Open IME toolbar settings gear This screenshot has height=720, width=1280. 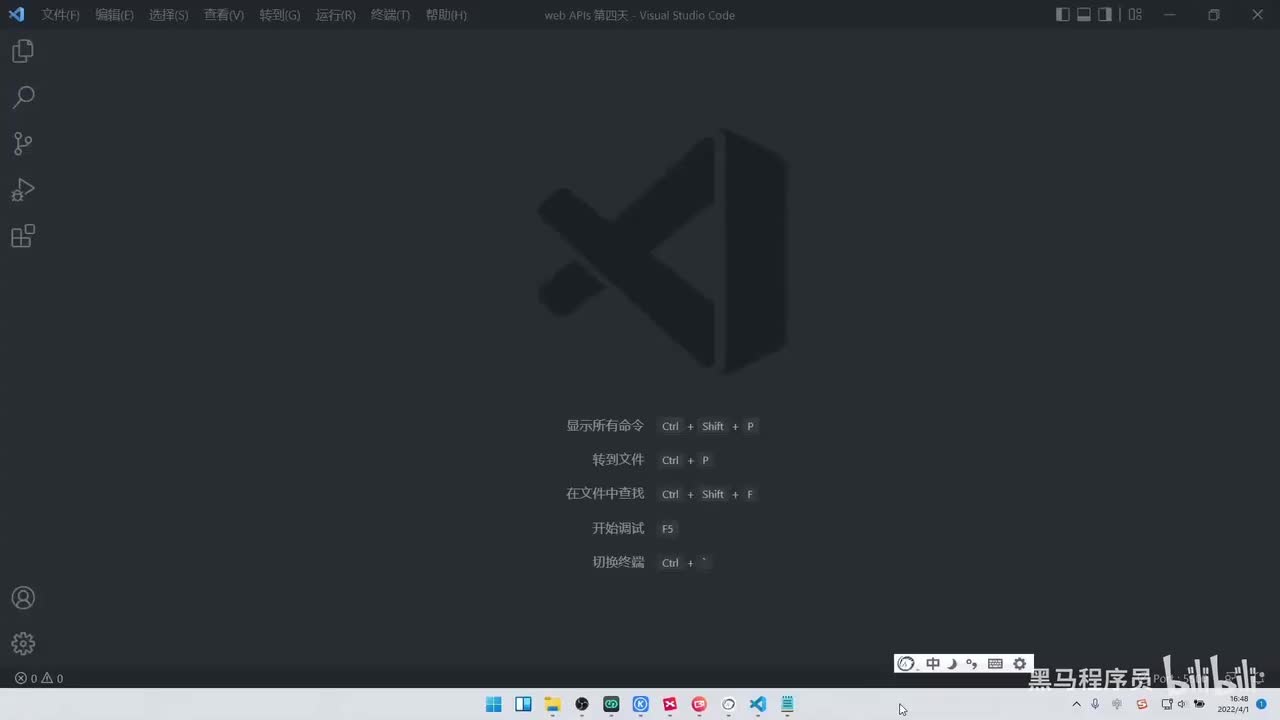click(x=1019, y=664)
